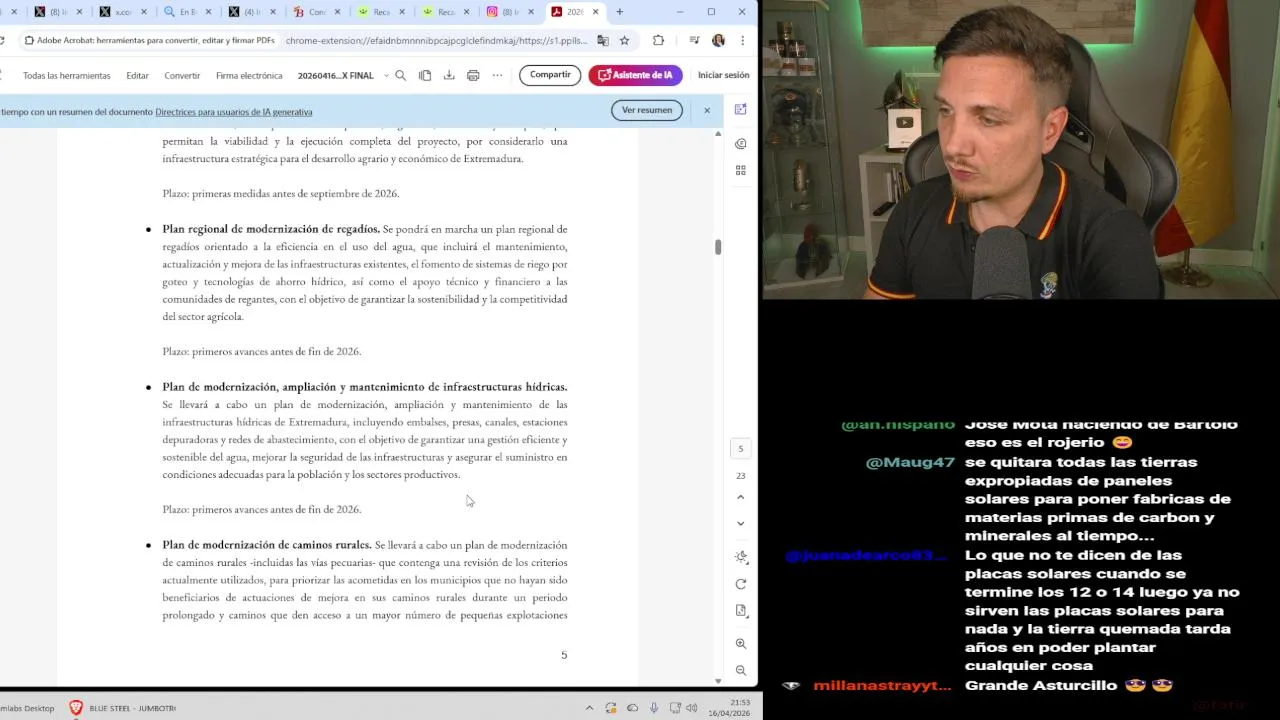The image size is (1280, 720).
Task: Expand the document title dropdown arrow
Action: coord(386,76)
